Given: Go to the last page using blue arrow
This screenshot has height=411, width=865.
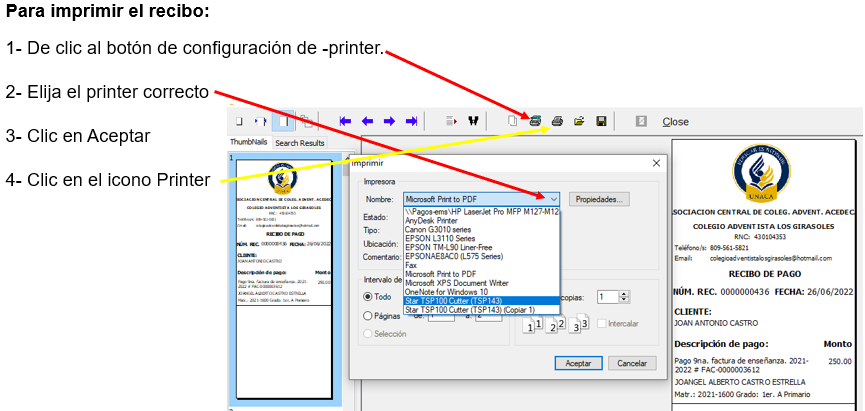Looking at the screenshot, I should coord(412,121).
